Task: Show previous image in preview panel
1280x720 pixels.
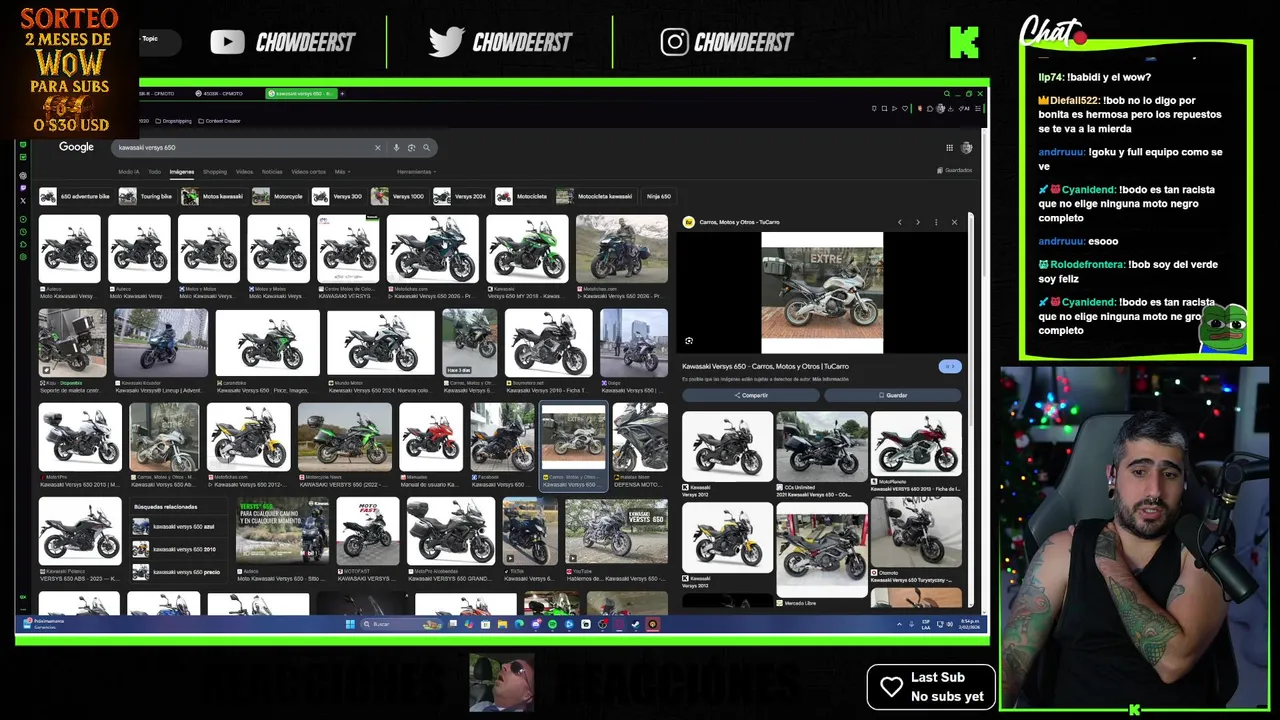Action: point(899,222)
